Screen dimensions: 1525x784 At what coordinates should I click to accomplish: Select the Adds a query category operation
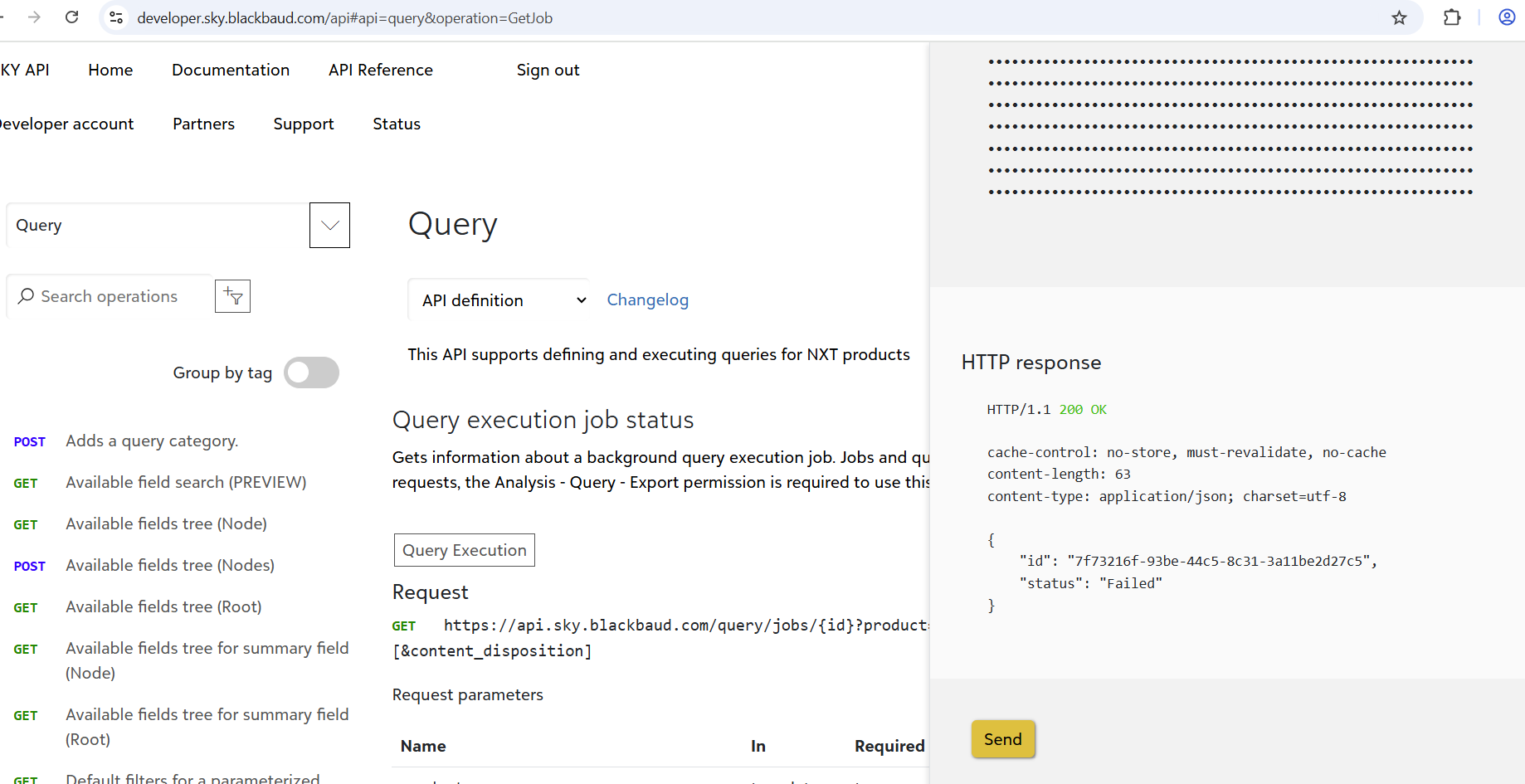click(152, 441)
